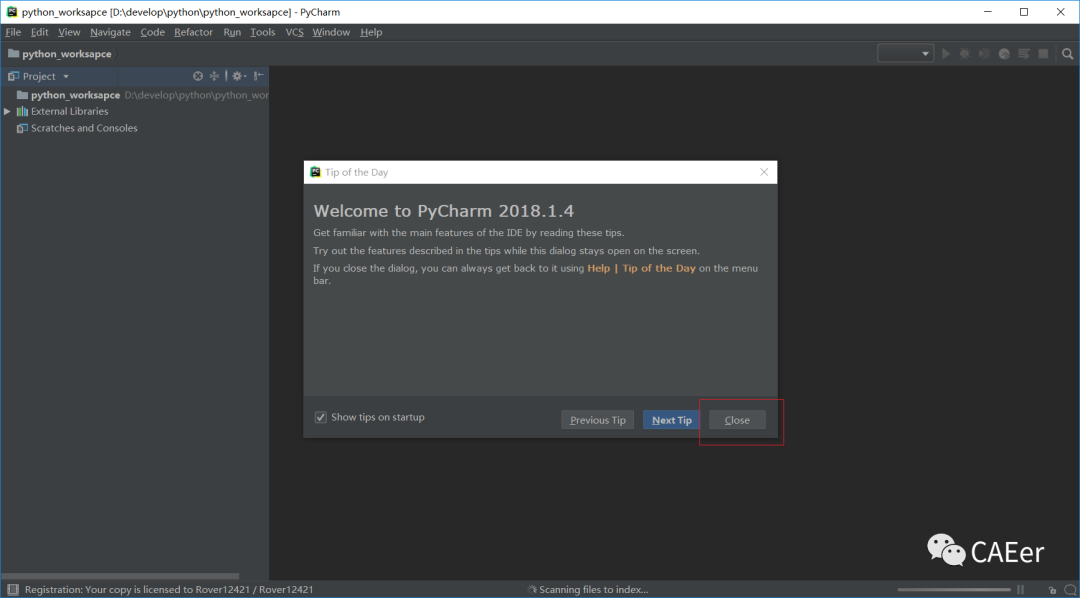Click Scanning files to index status text

593,590
